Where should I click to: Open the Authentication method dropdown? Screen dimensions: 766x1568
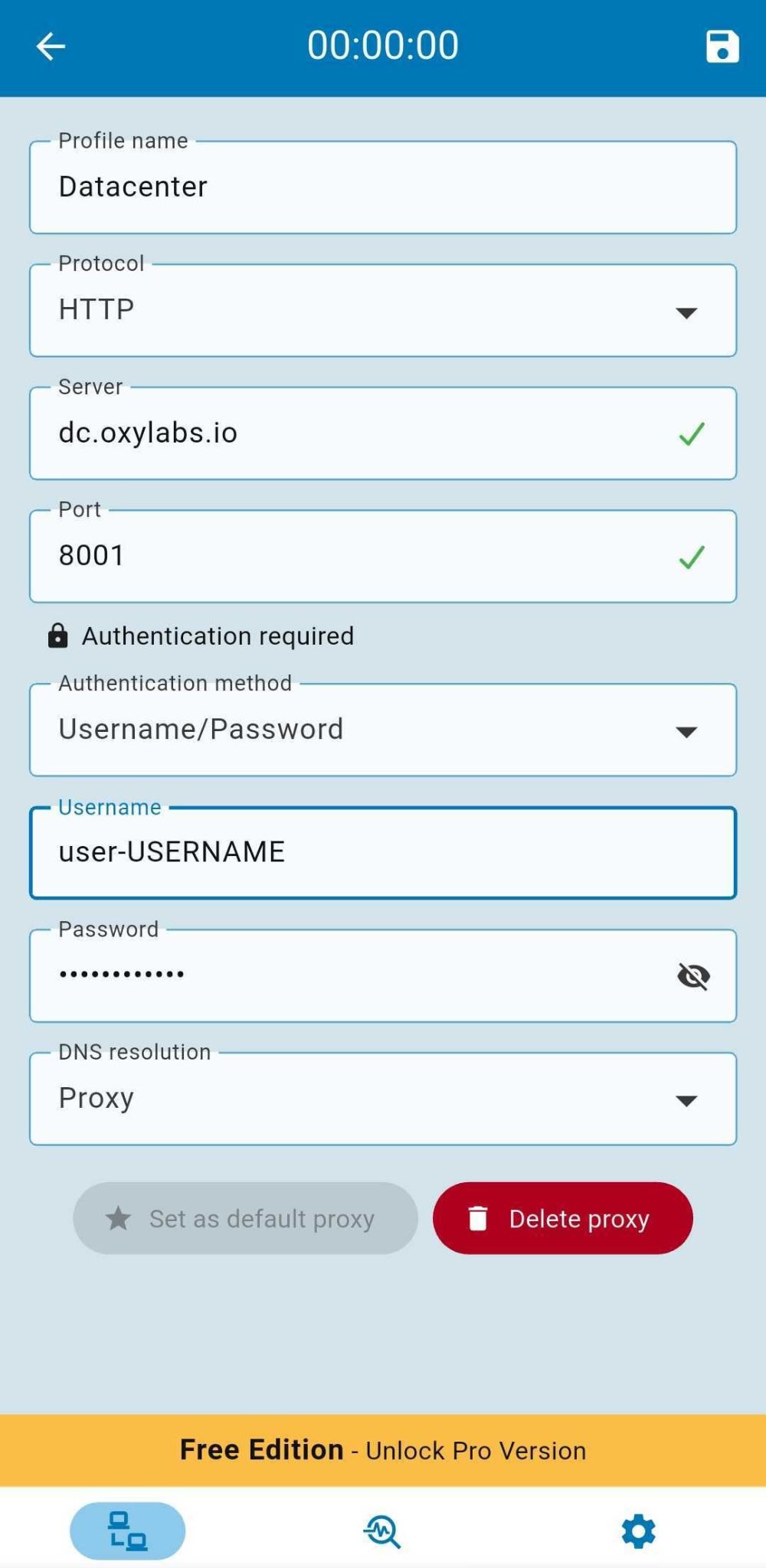click(383, 730)
